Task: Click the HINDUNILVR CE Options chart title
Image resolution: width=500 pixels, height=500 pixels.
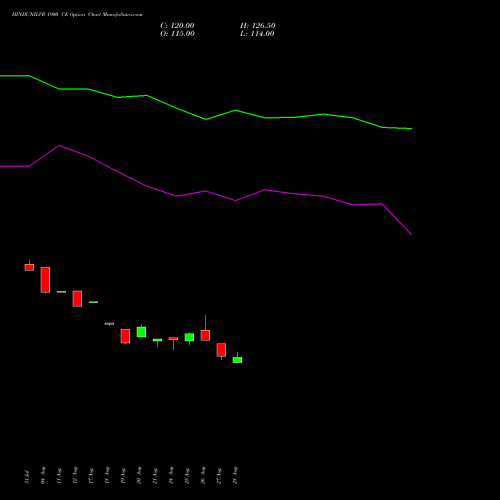Action: click(77, 14)
